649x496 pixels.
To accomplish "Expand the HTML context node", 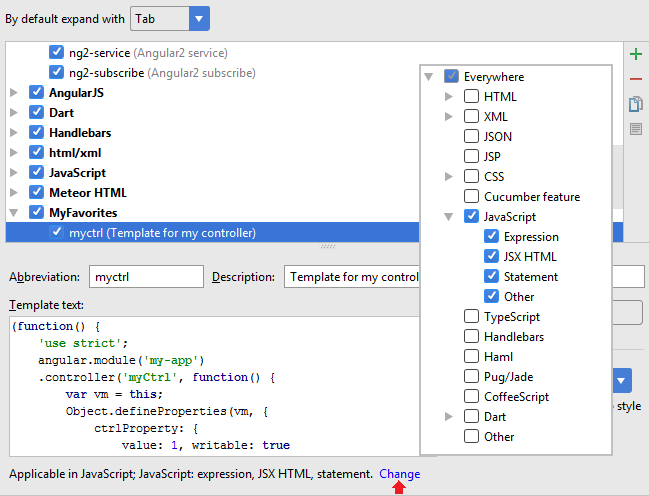I will (449, 97).
